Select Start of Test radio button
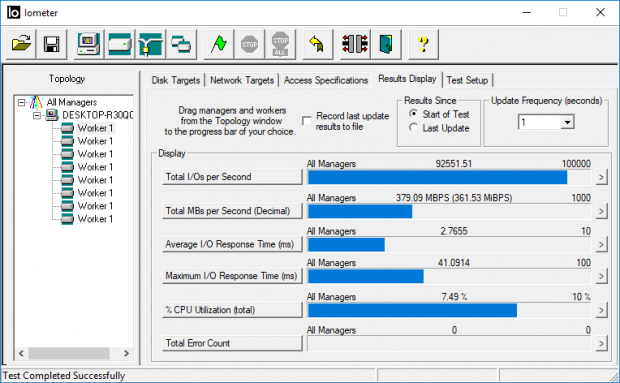This screenshot has height=383, width=620. click(x=414, y=114)
